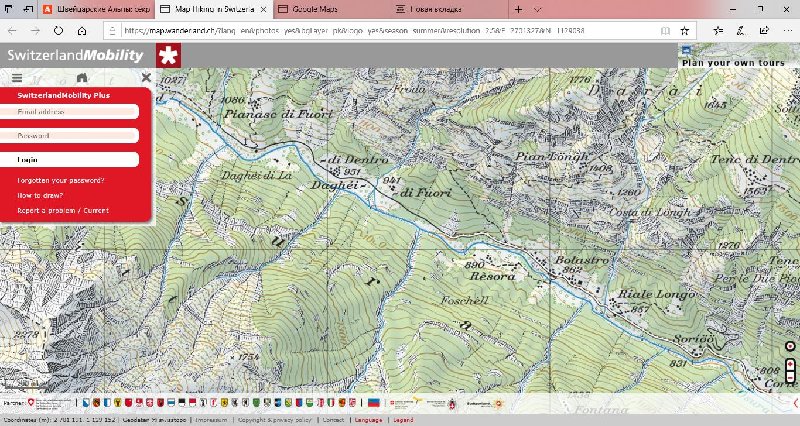Open the hamburger menu in the side panel
The image size is (800, 426).
[17, 78]
